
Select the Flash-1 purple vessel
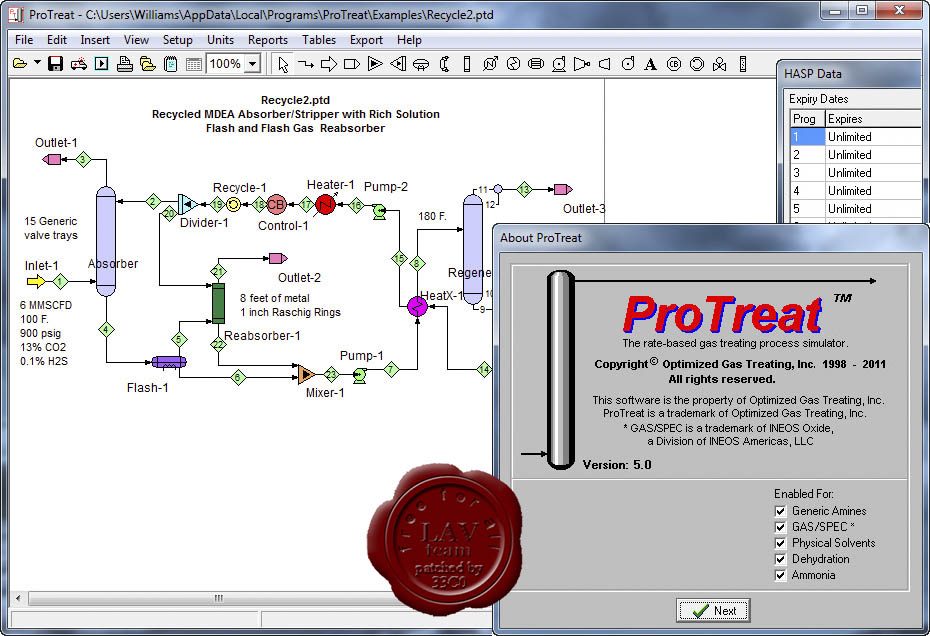pyautogui.click(x=169, y=362)
